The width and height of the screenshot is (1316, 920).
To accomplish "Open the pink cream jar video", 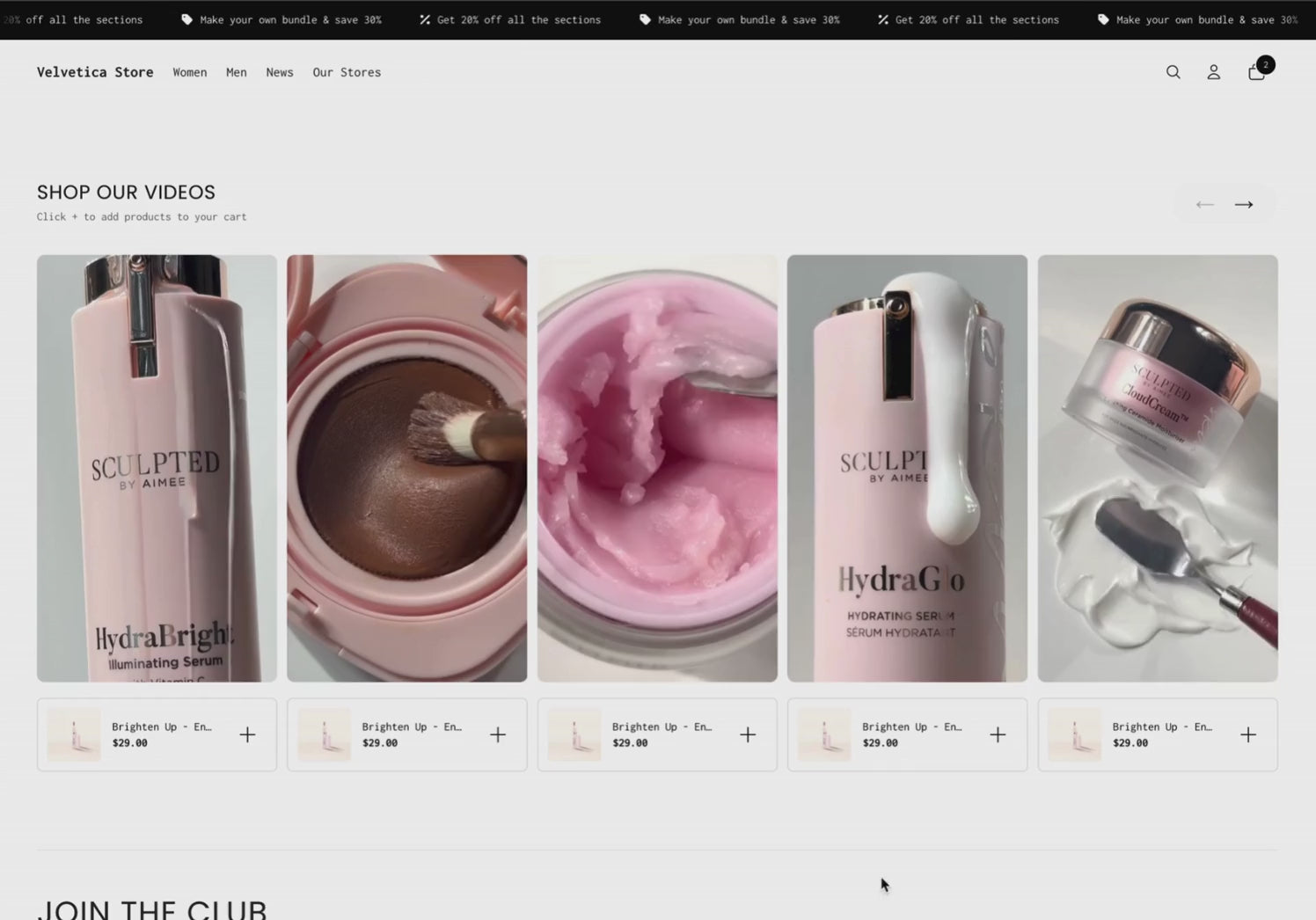I will click(656, 468).
